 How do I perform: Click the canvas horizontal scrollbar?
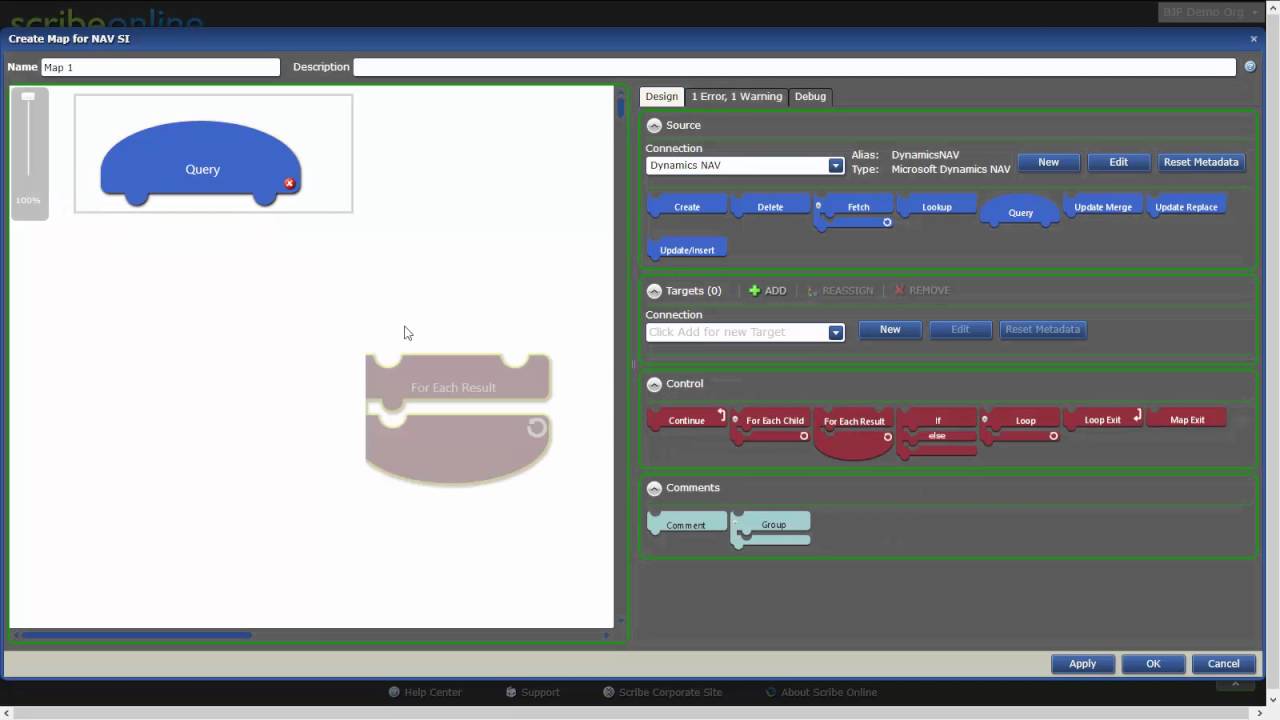(137, 634)
